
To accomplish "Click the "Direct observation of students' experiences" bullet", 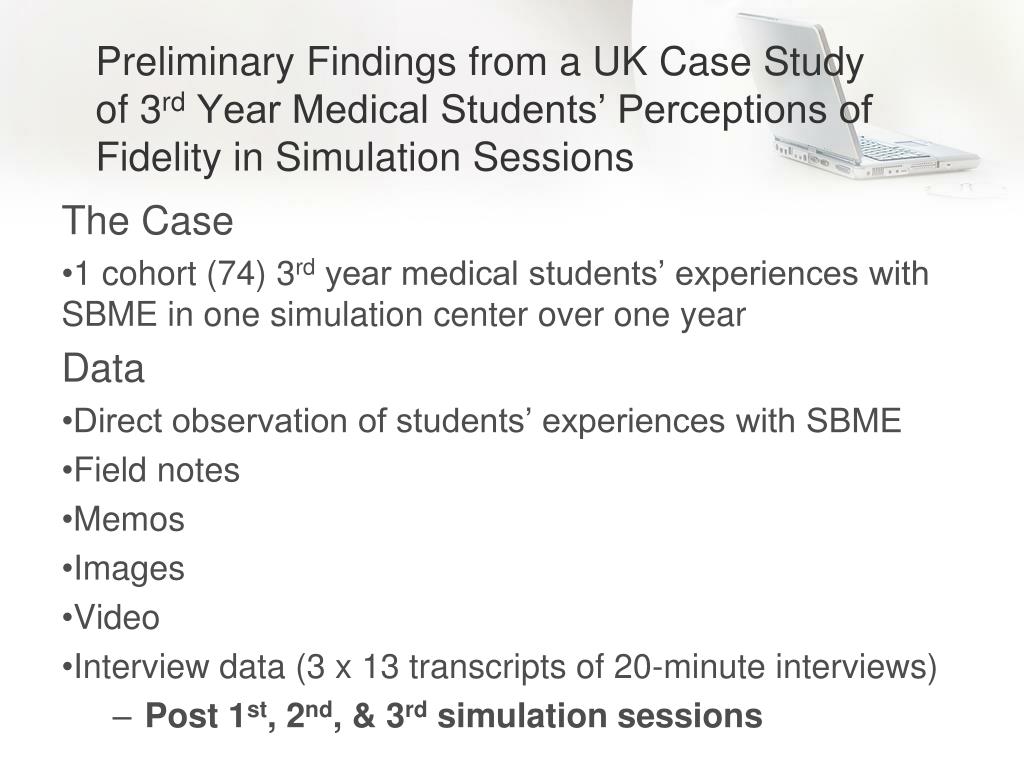I will (x=481, y=421).
